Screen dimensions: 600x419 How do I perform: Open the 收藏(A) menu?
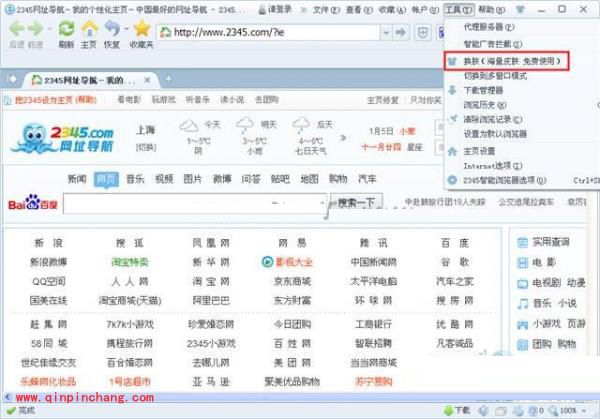[392, 10]
